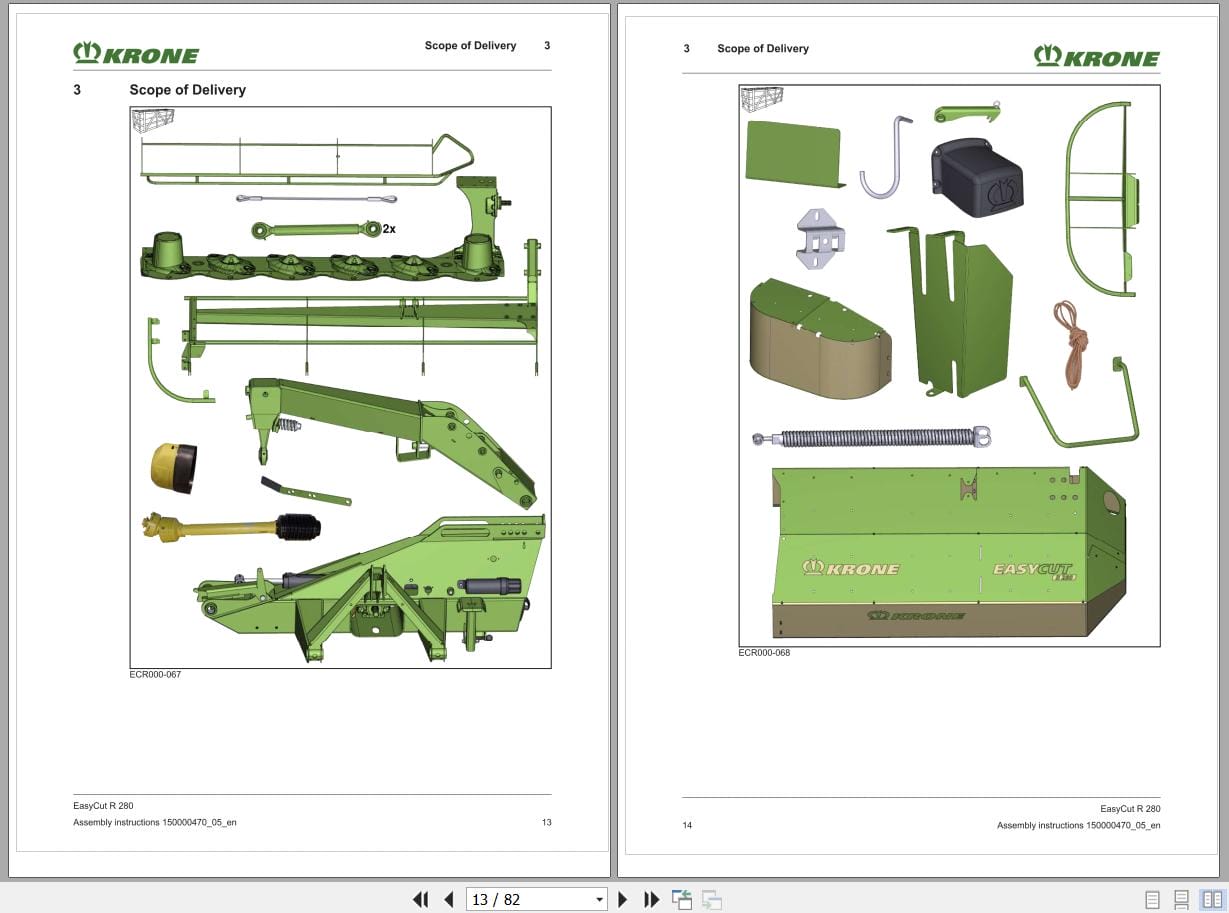Navigate back in view history
This screenshot has height=913, width=1229.
click(x=681, y=899)
